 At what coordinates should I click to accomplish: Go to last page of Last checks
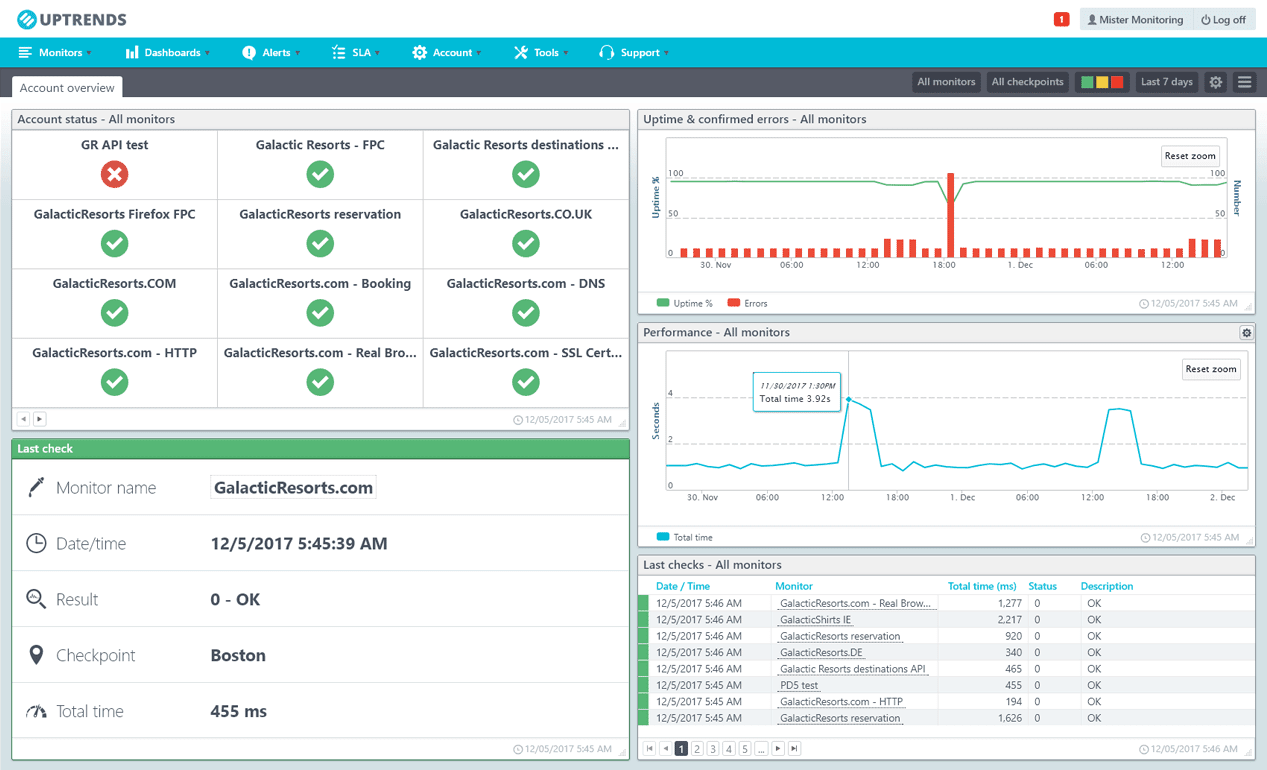click(x=794, y=748)
